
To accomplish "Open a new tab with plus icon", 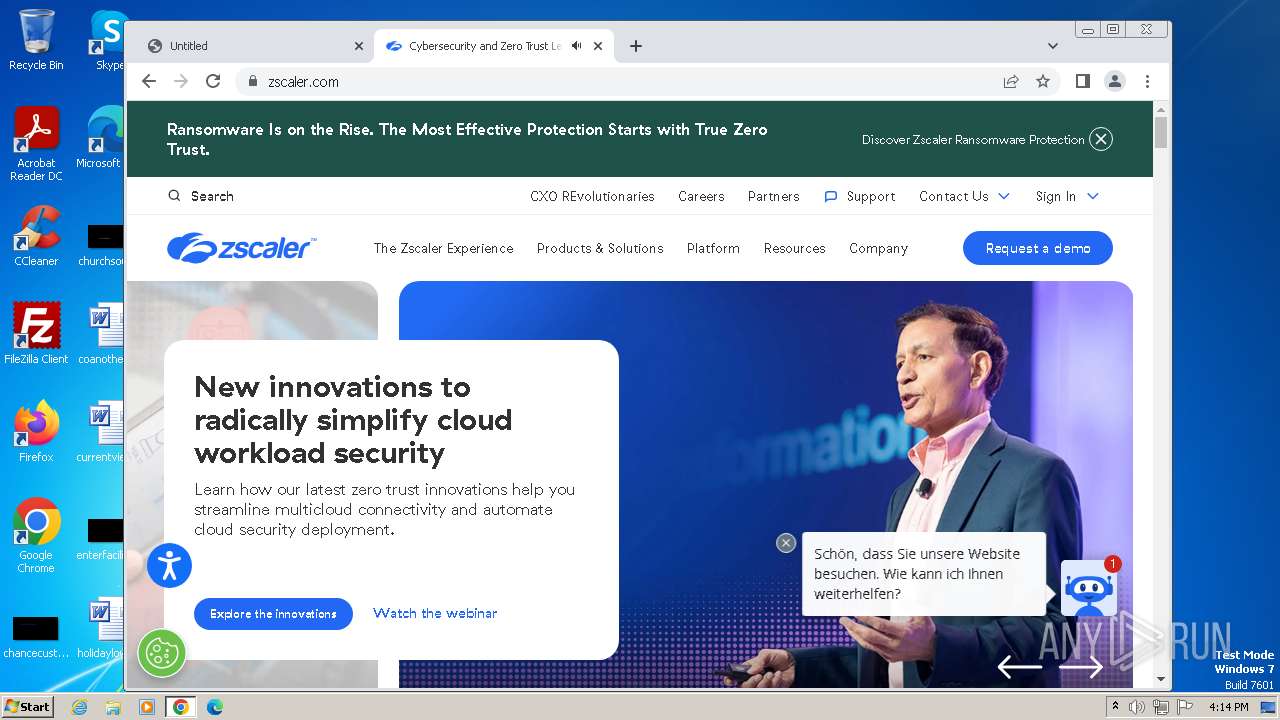I will pyautogui.click(x=636, y=46).
